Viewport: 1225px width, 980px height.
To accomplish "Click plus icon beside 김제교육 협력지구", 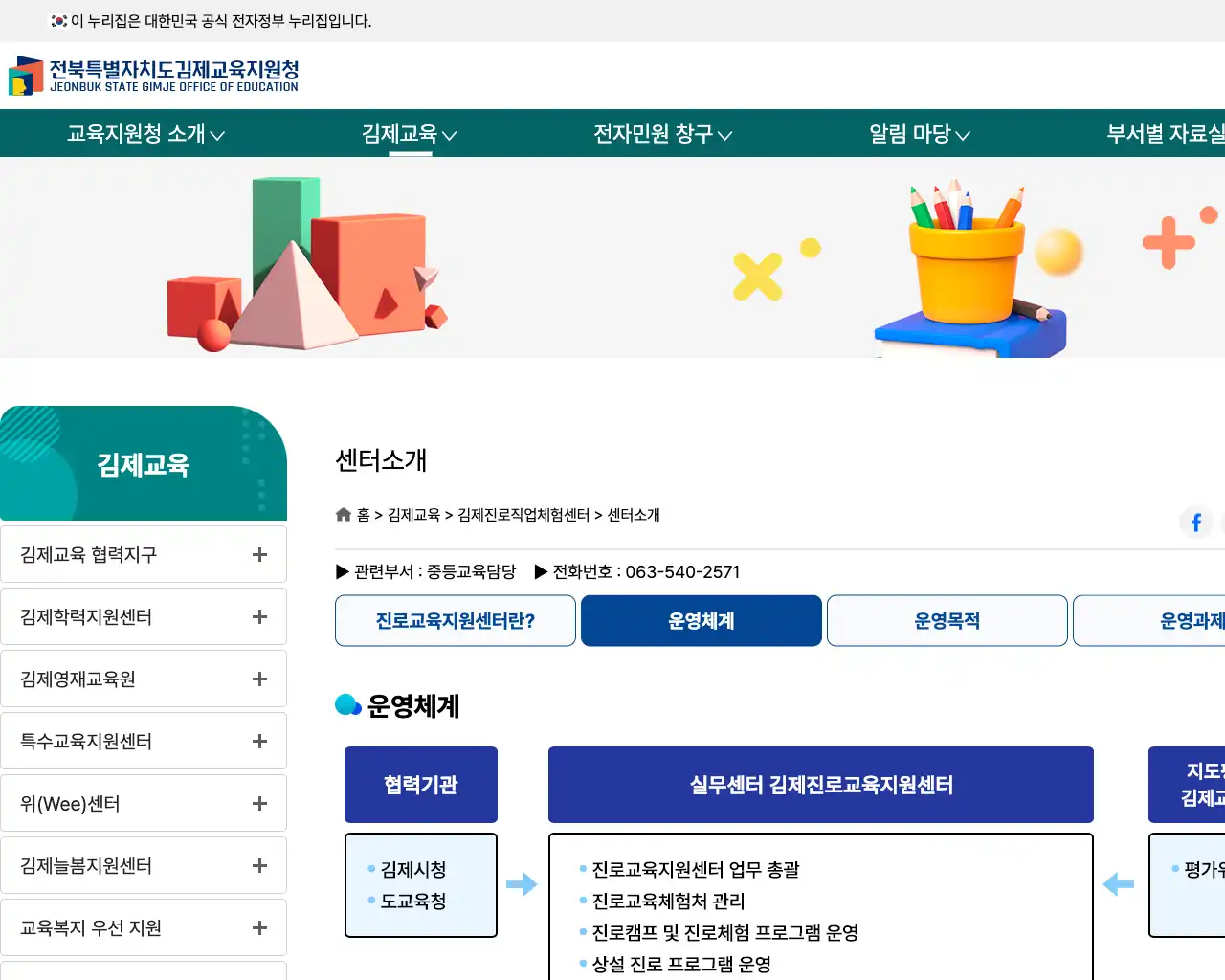I will pyautogui.click(x=259, y=555).
